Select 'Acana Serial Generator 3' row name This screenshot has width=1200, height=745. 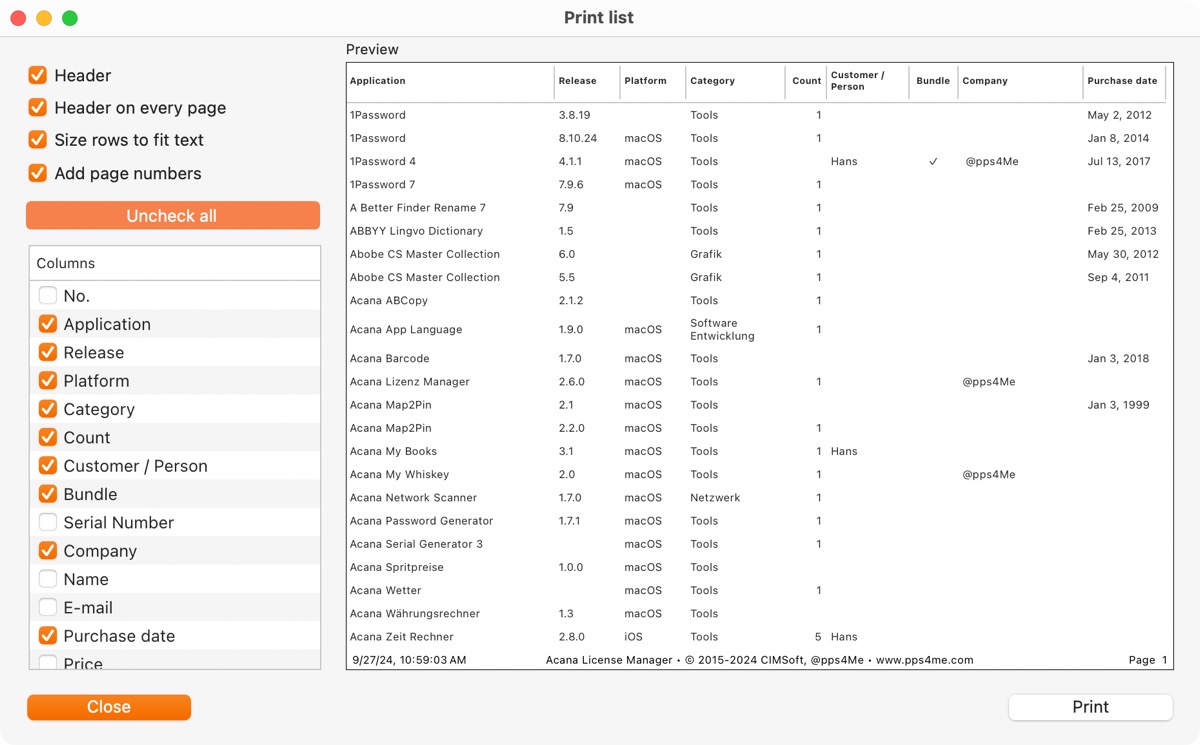(x=417, y=544)
